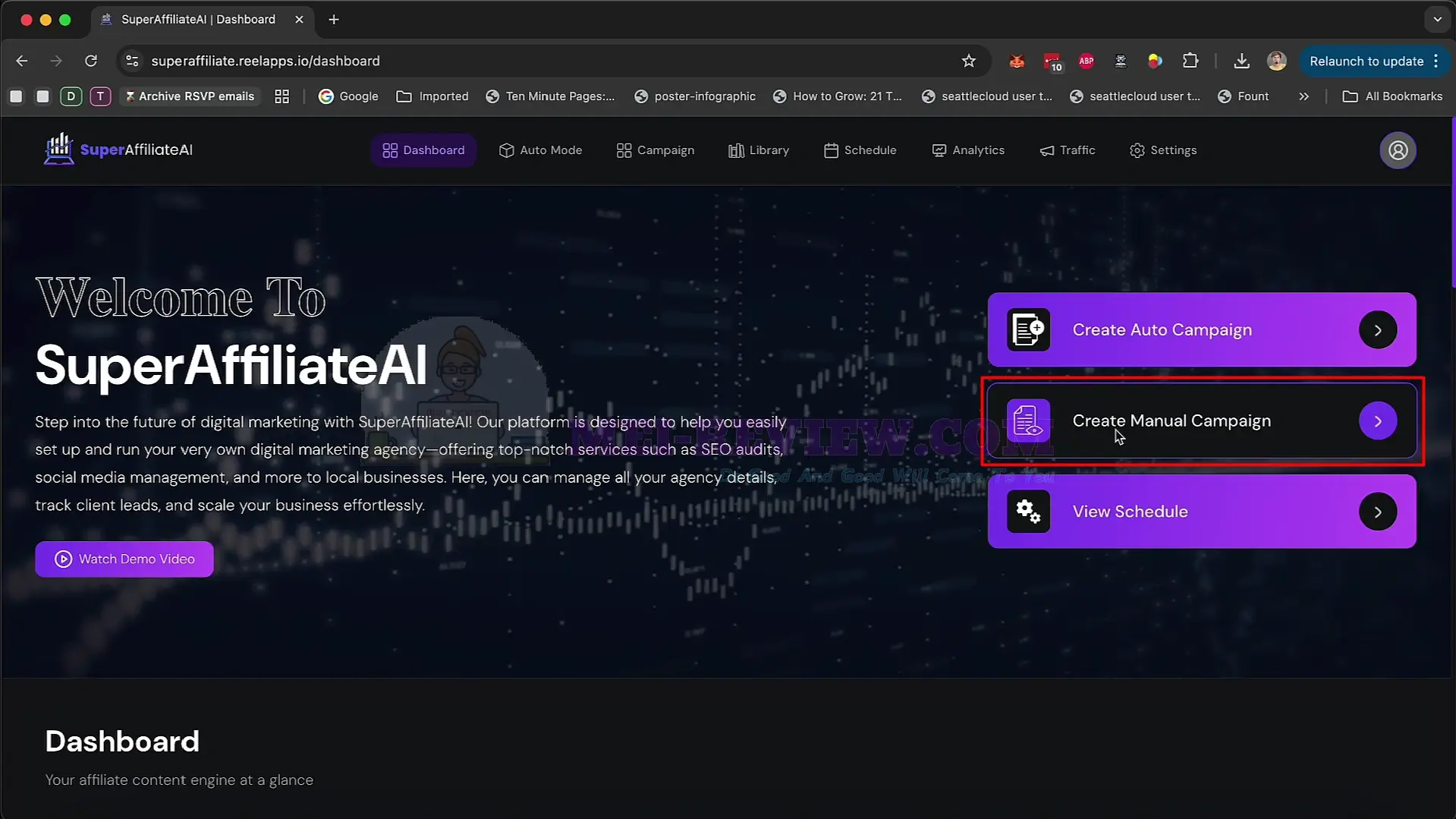Open the tab search dropdown arrow
Viewport: 1456px width, 819px height.
point(1437,20)
